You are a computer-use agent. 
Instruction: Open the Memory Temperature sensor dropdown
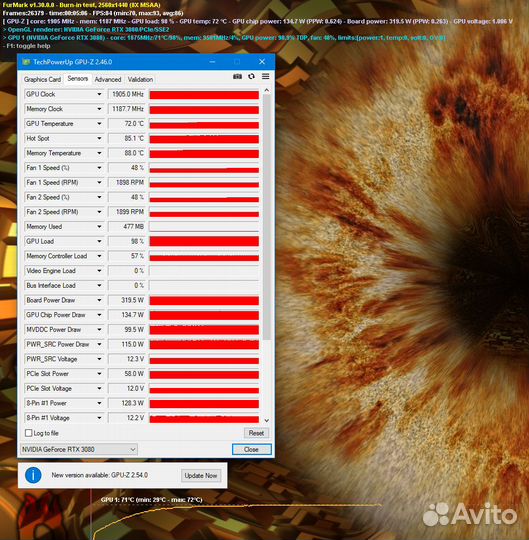pyautogui.click(x=99, y=153)
